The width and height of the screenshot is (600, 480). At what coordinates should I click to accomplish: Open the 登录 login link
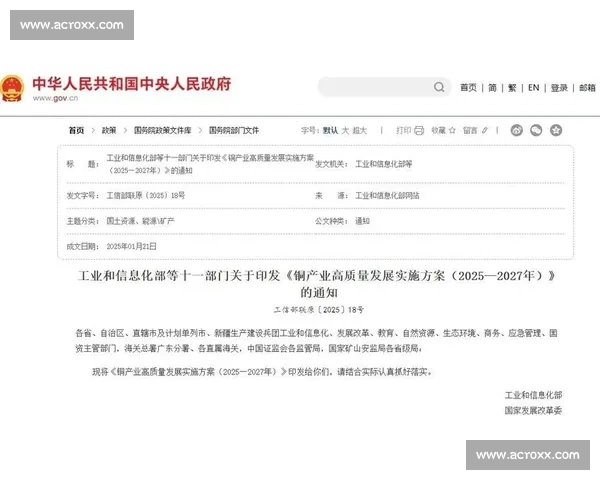click(559, 88)
